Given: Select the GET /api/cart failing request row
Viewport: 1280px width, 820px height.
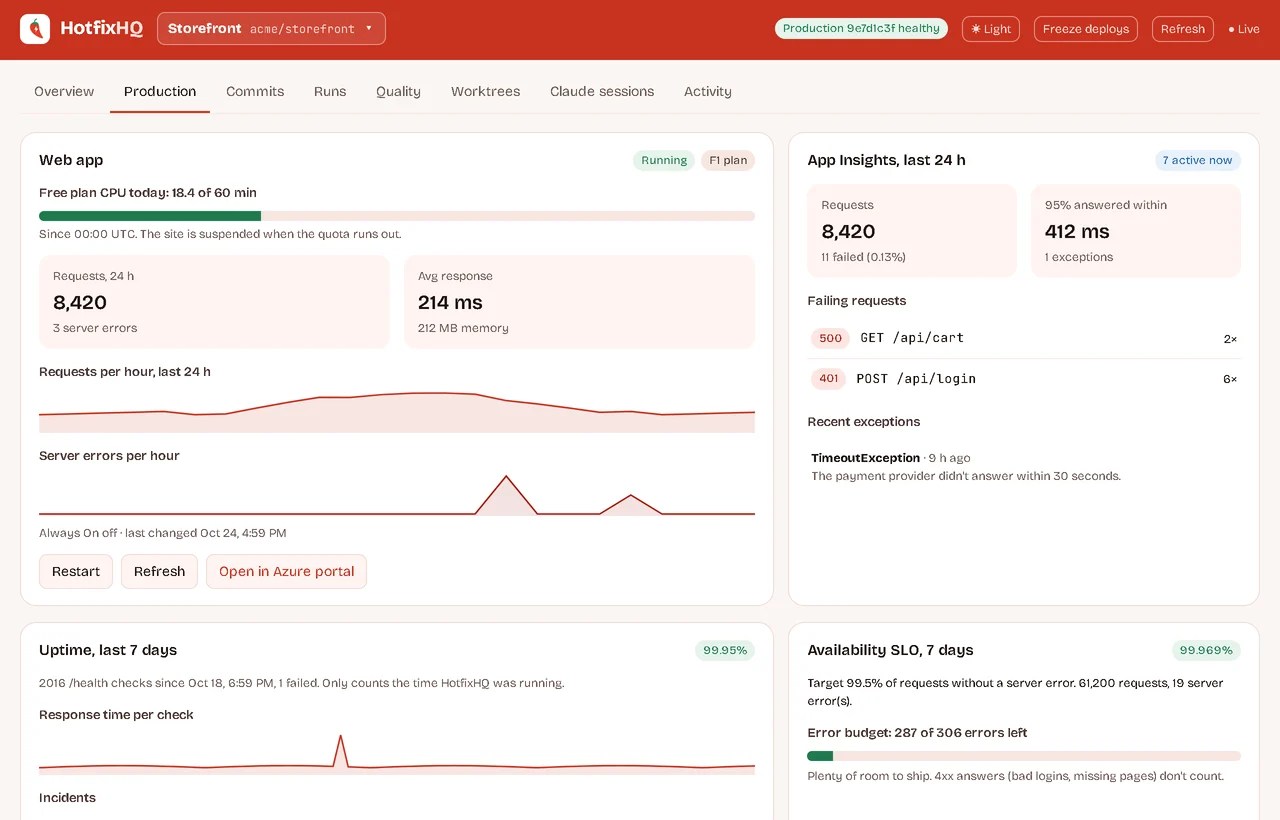Looking at the screenshot, I should pos(1024,338).
